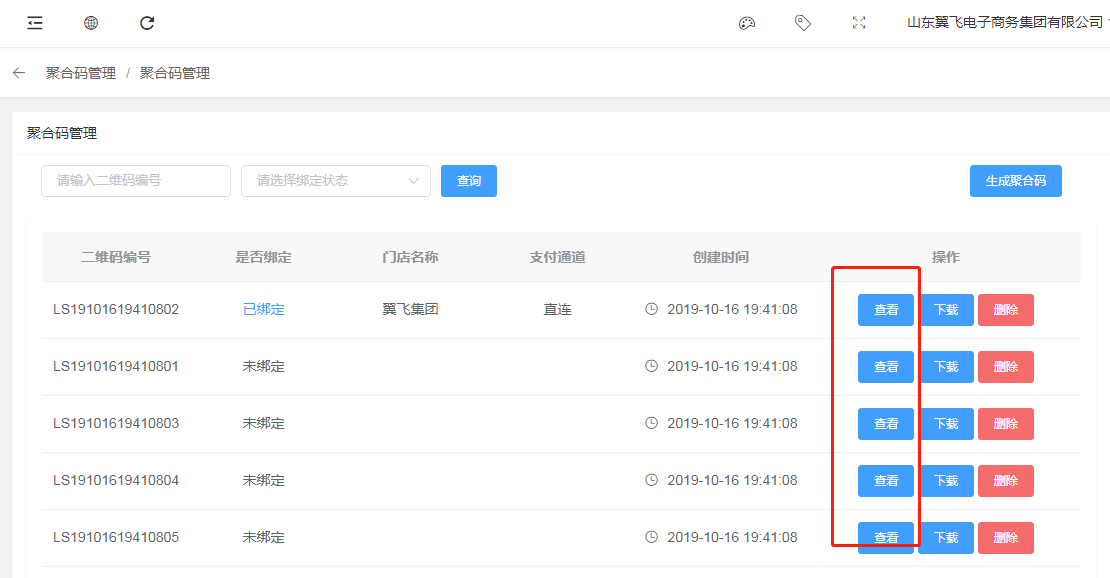Open the theme palette icon
Screen dimensions: 1110x578
click(747, 23)
